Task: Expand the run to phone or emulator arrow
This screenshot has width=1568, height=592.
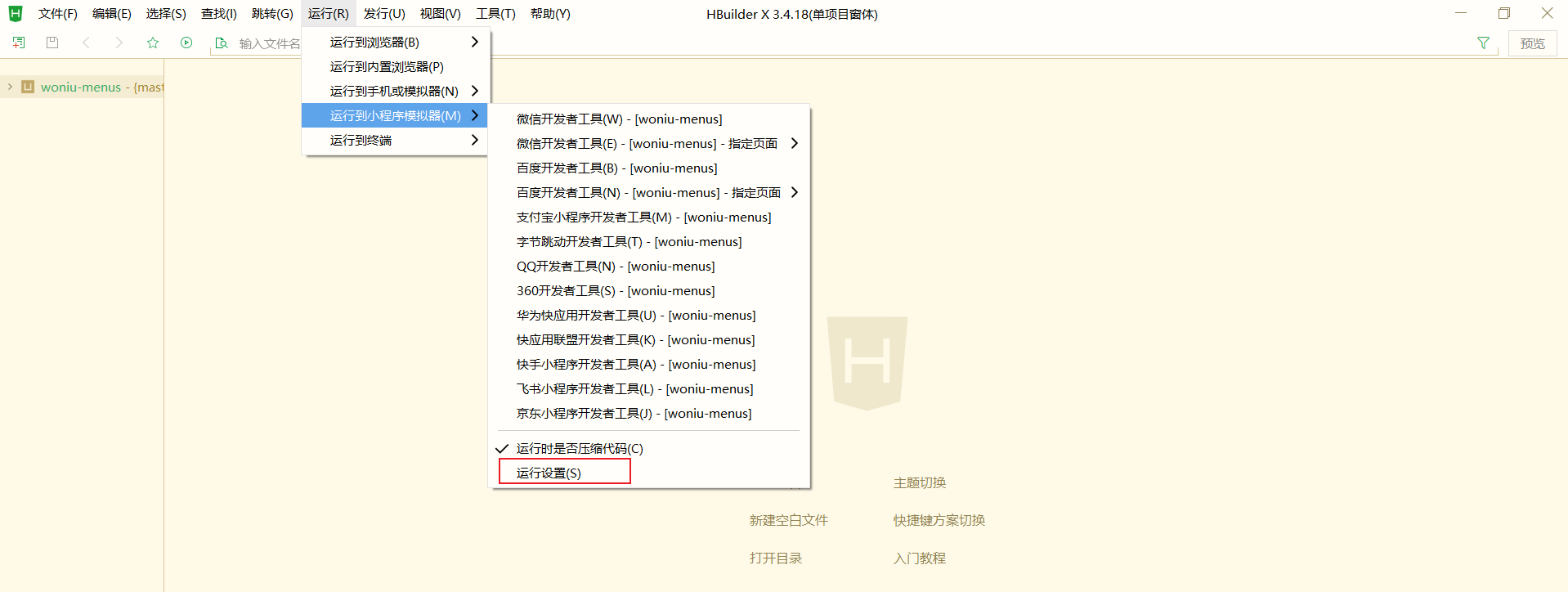Action: point(474,91)
